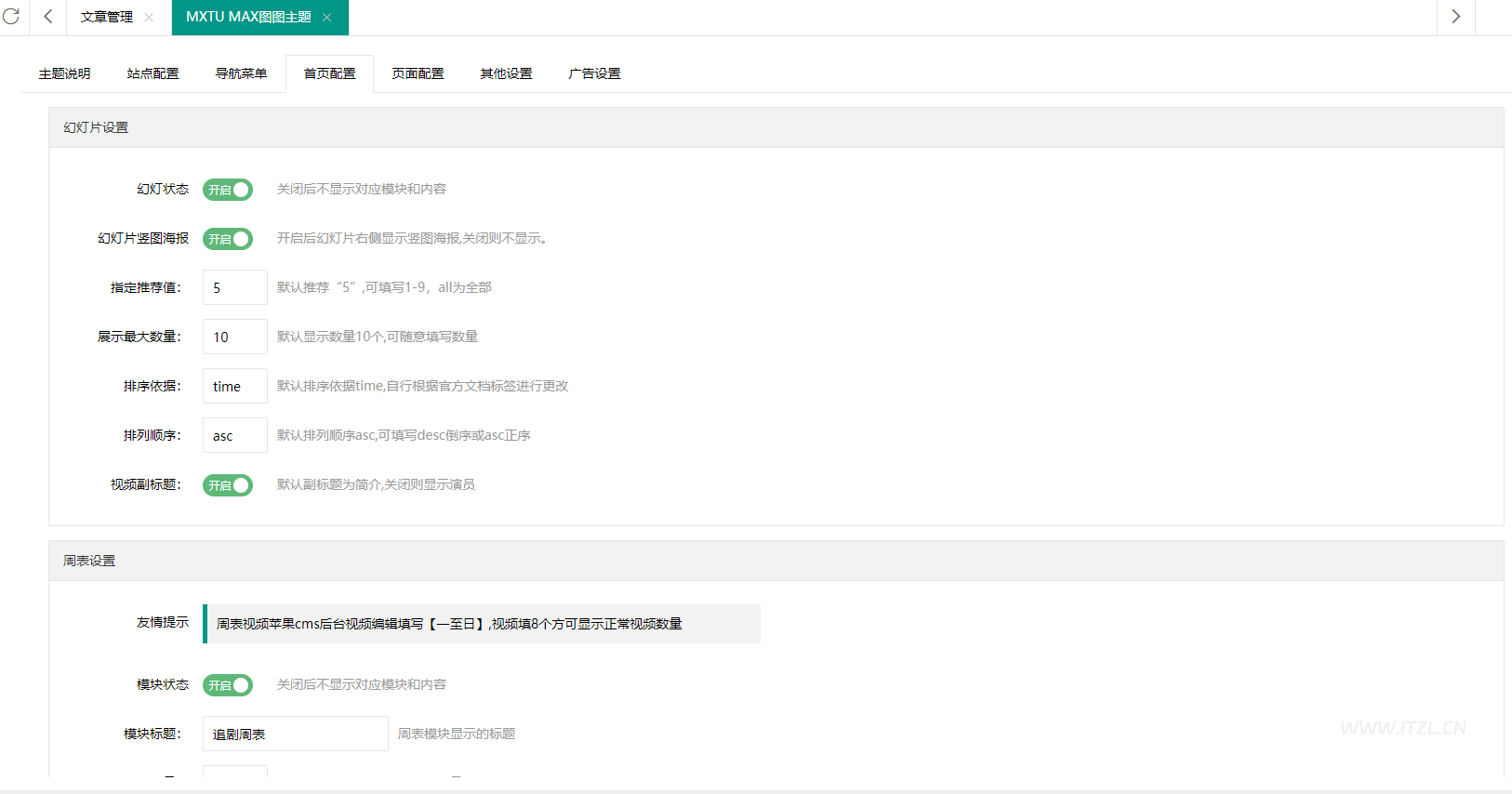Open the 站点配置 tab
The image size is (1512, 794).
(153, 73)
